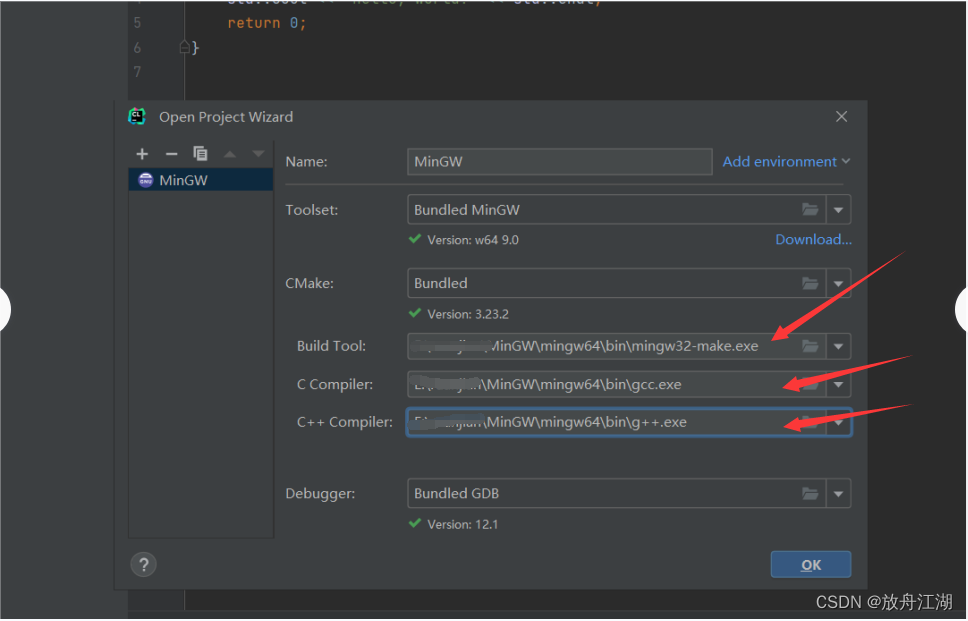Expand the Toolset dropdown arrow
The height and width of the screenshot is (621, 968).
[x=840, y=209]
